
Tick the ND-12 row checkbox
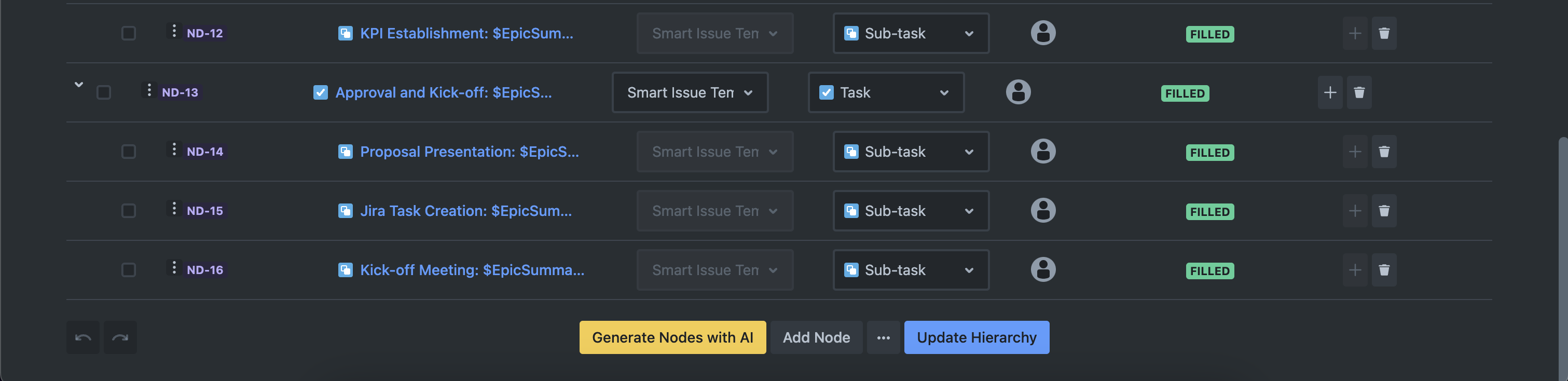pos(129,33)
